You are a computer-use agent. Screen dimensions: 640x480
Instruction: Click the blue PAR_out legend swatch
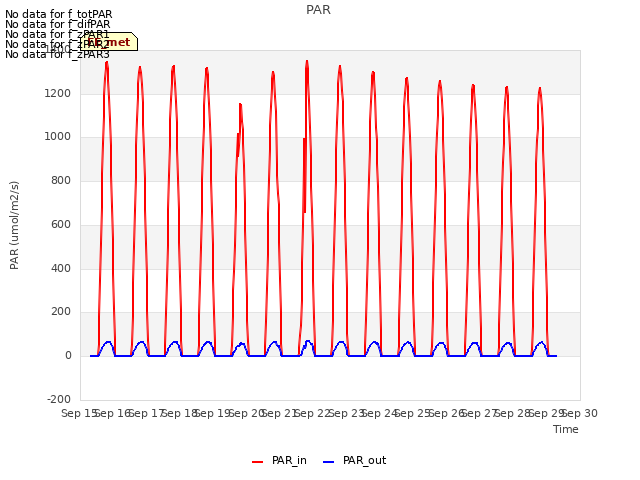coord(329,462)
